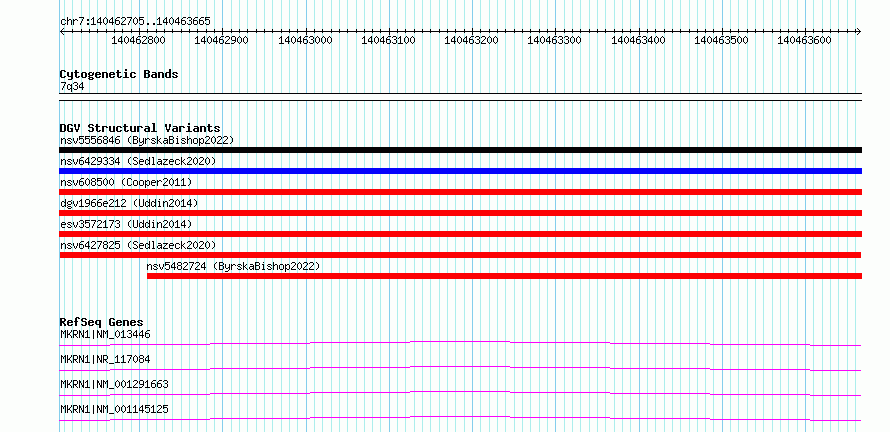Select the 140462800 ruler position label
Viewport: 890px width, 432px height.
[x=140, y=40]
